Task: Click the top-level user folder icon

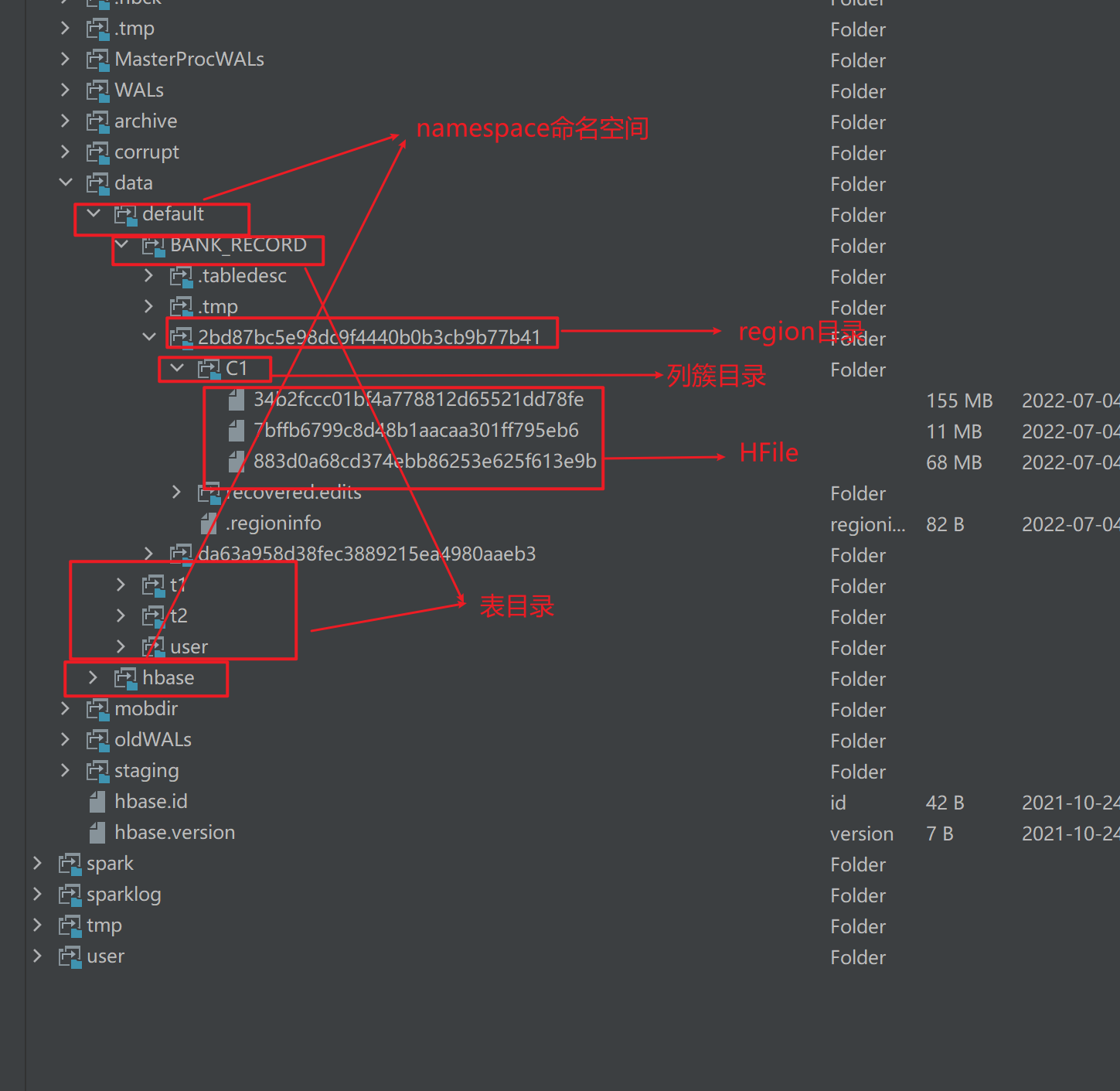Action: pyautogui.click(x=70, y=957)
